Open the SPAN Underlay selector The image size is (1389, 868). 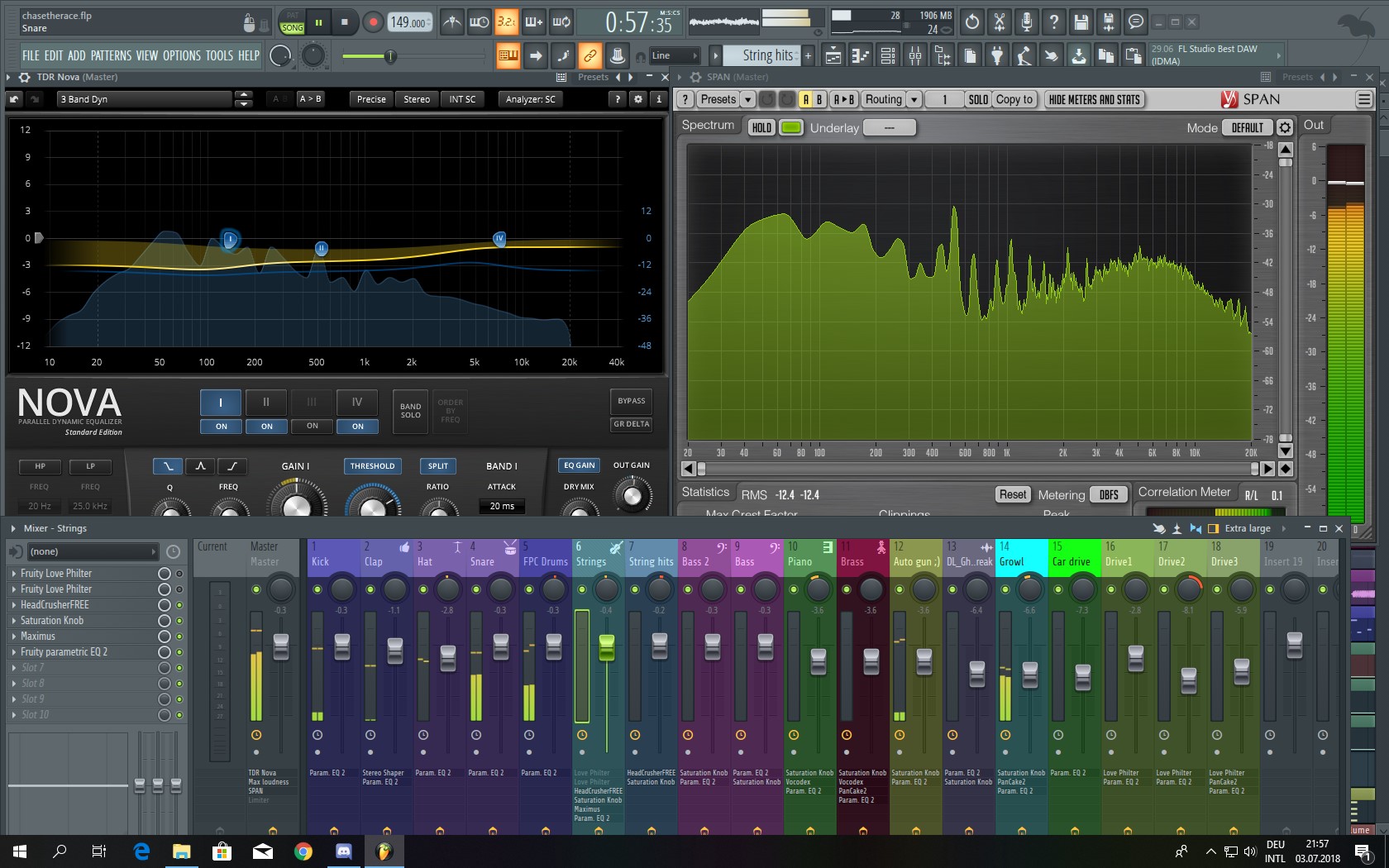point(890,127)
